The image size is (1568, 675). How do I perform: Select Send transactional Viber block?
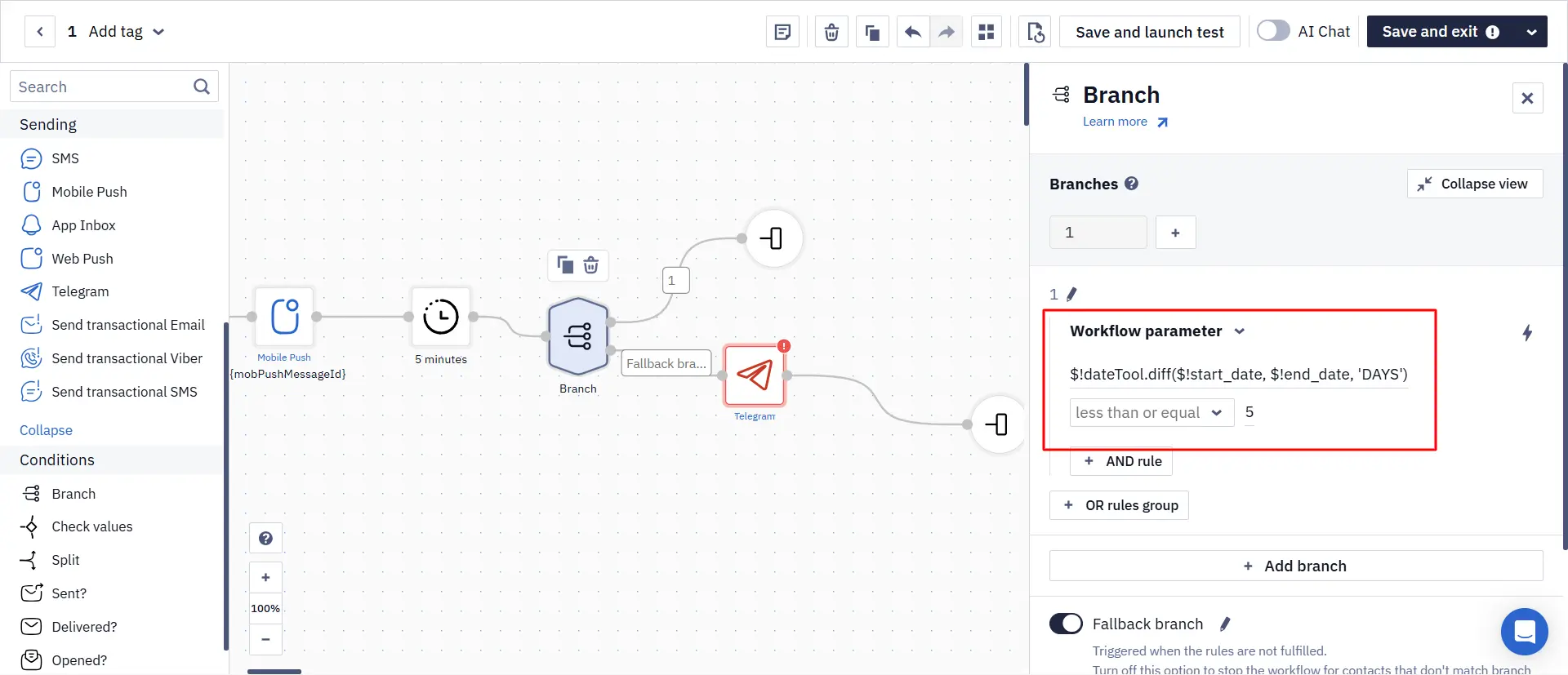[x=111, y=358]
